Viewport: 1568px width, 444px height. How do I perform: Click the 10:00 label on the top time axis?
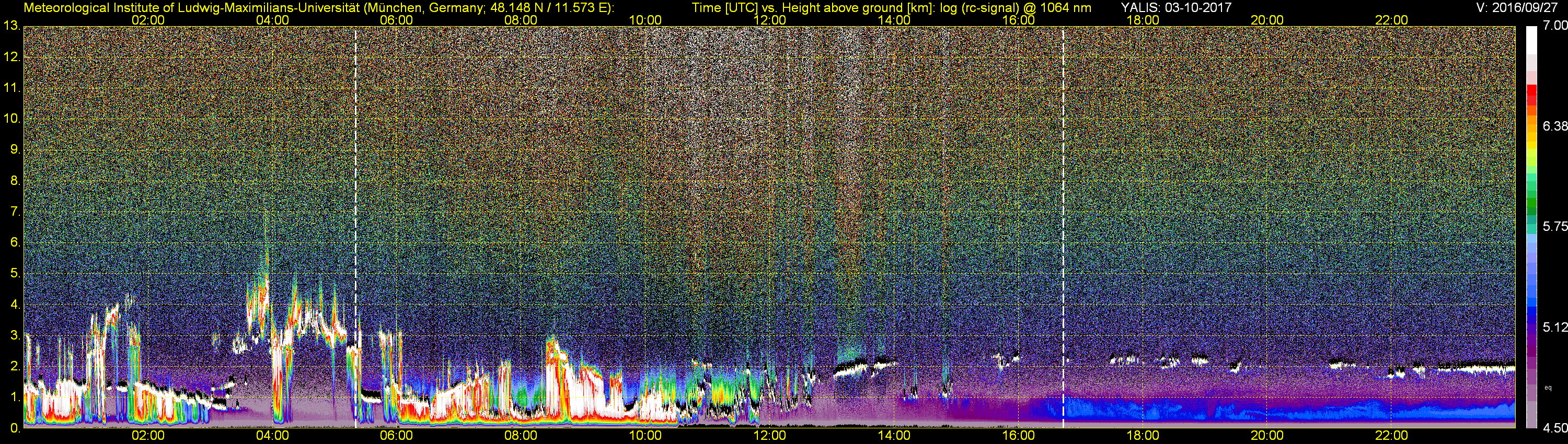coord(645,20)
